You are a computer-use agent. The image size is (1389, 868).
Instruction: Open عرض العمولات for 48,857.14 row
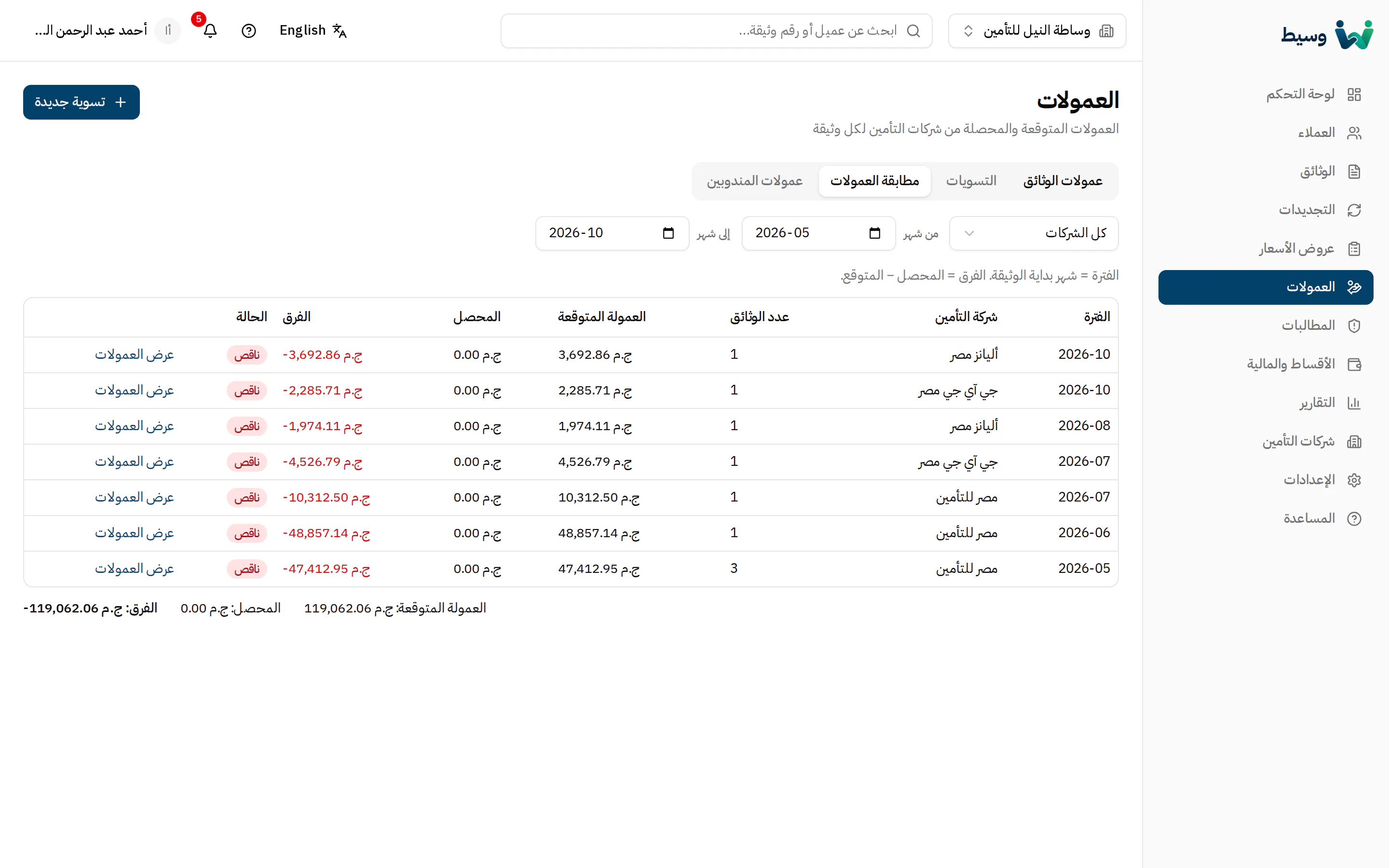[x=134, y=533]
